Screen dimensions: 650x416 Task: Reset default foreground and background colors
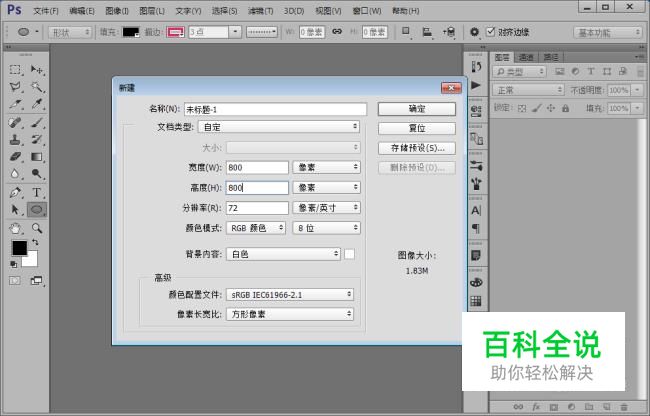click(x=13, y=264)
